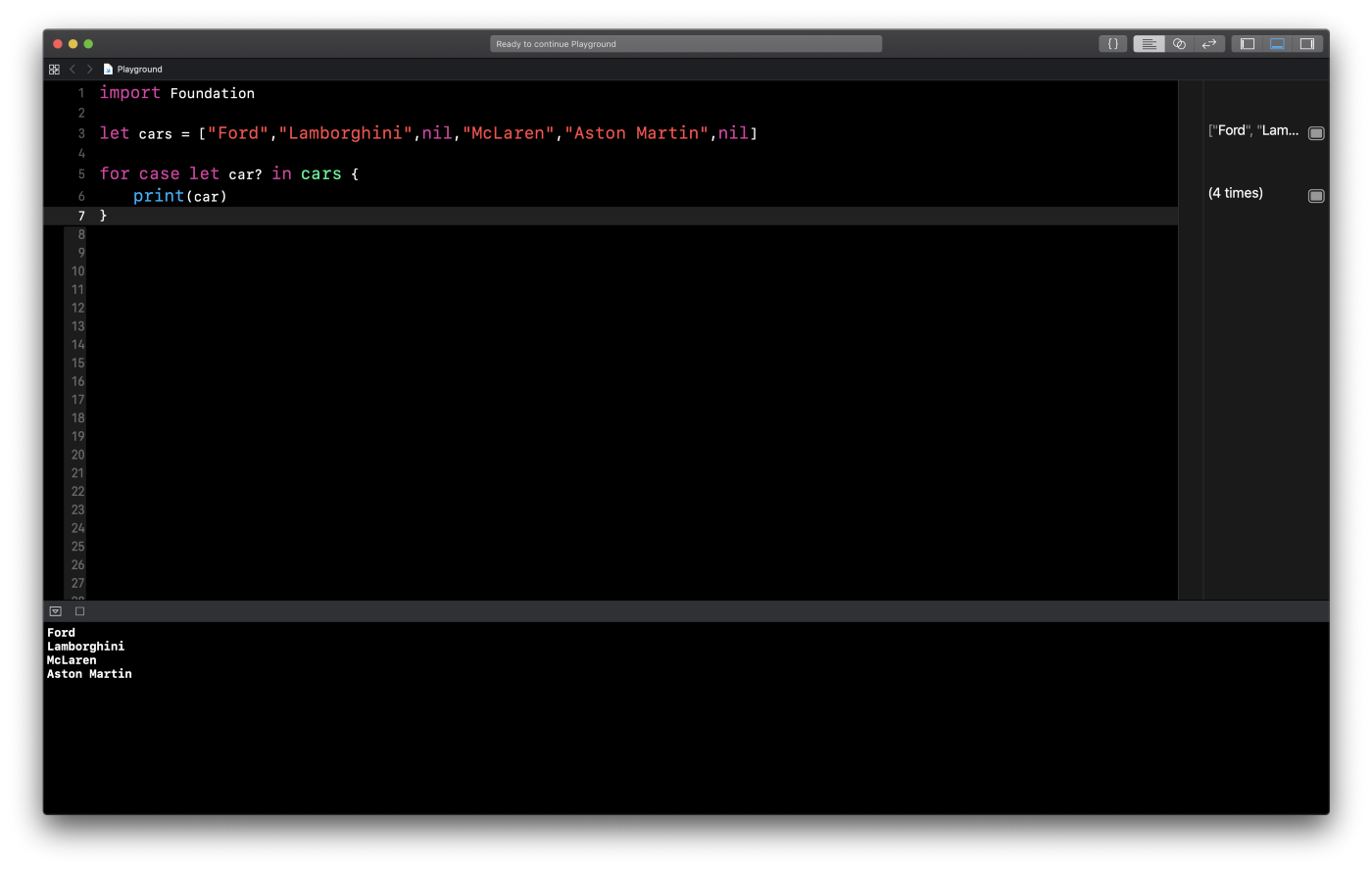
Task: Toggle the Inspectors right panel
Action: [x=1307, y=44]
